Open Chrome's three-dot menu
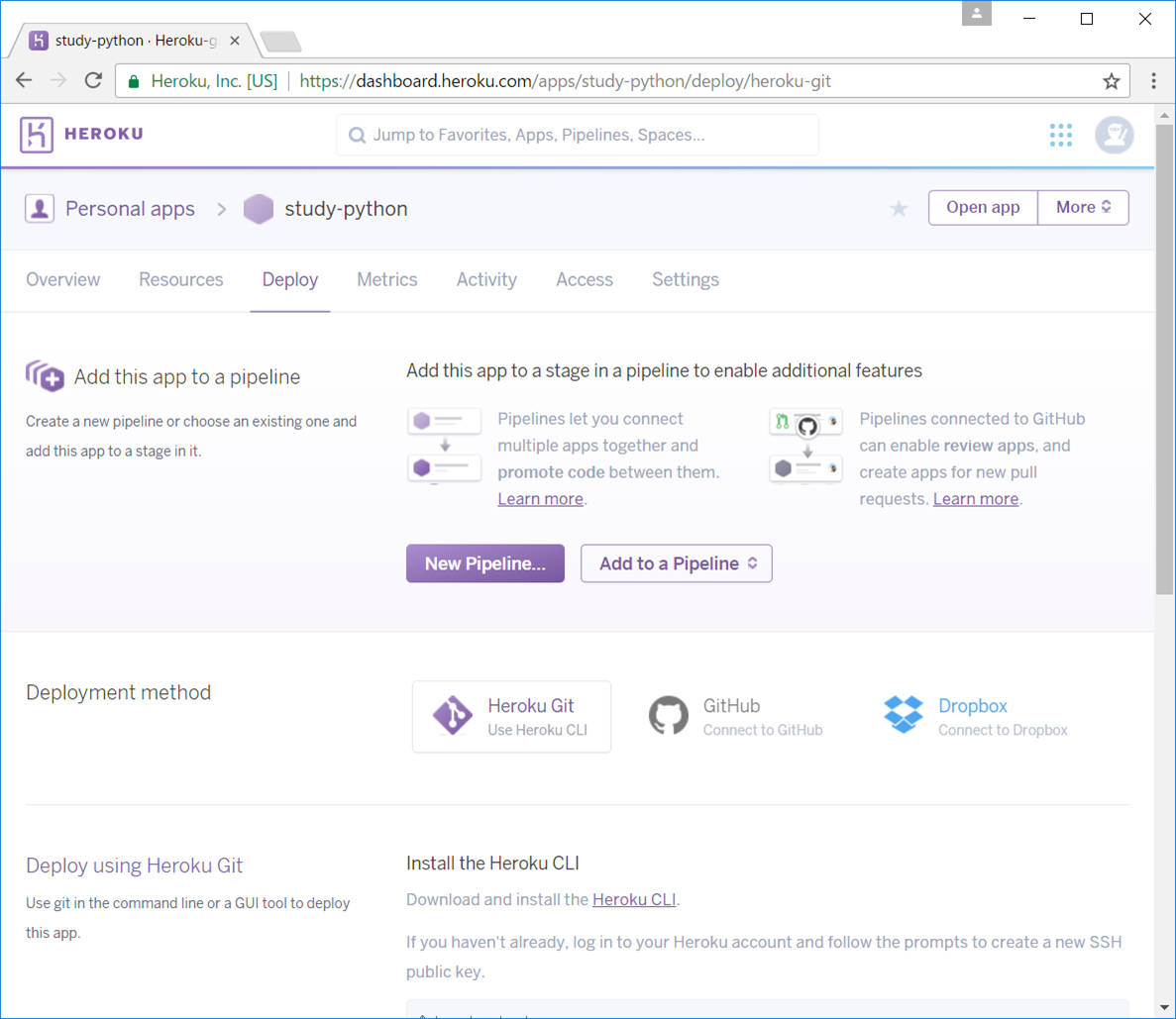Image resolution: width=1176 pixels, height=1019 pixels. [1153, 81]
